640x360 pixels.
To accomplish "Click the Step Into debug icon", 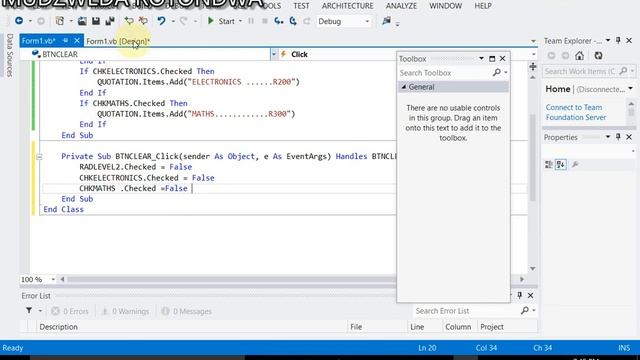I will (279, 21).
